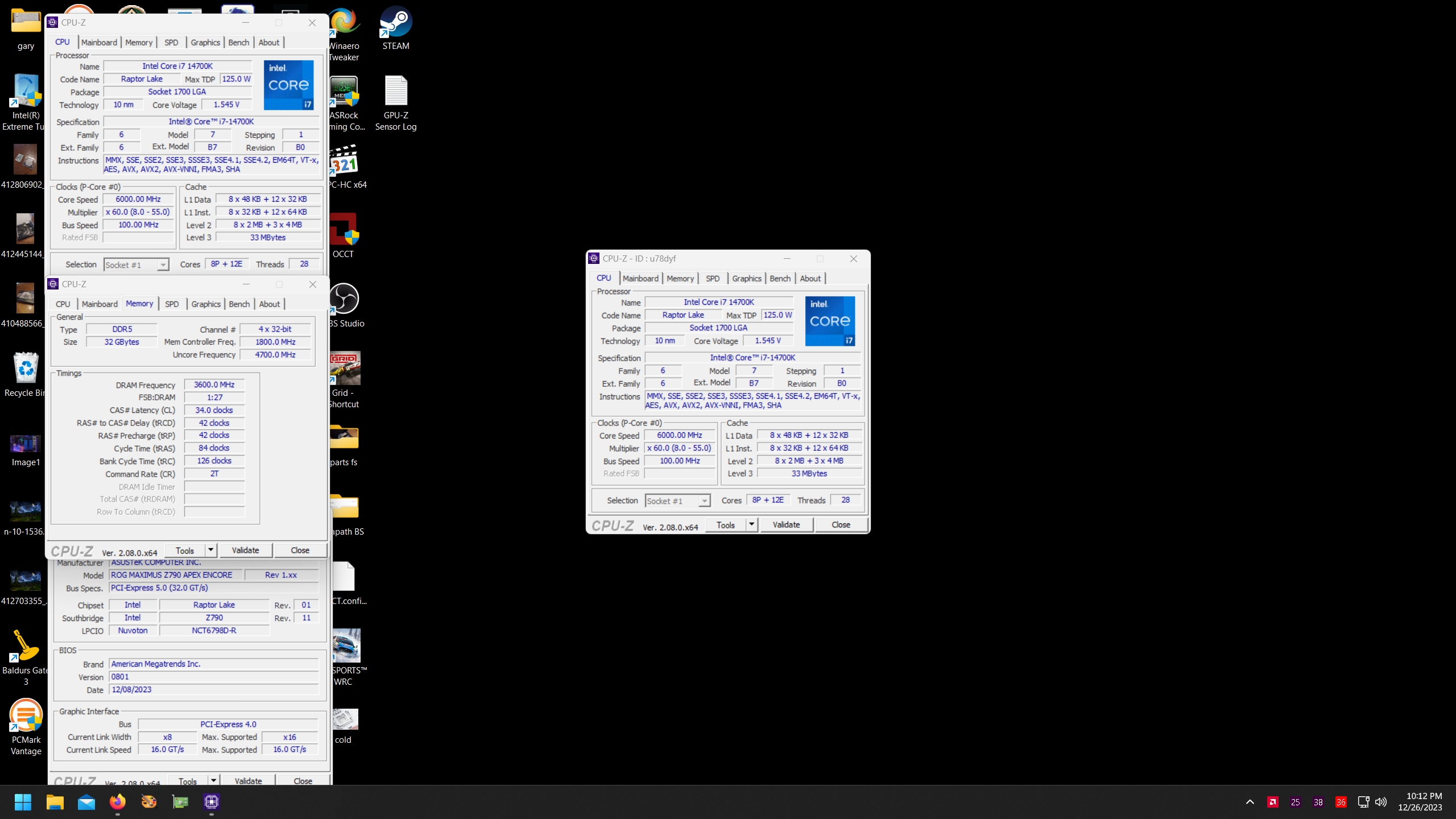Click DRAM Frequency value 3600.0 MHz

click(214, 385)
